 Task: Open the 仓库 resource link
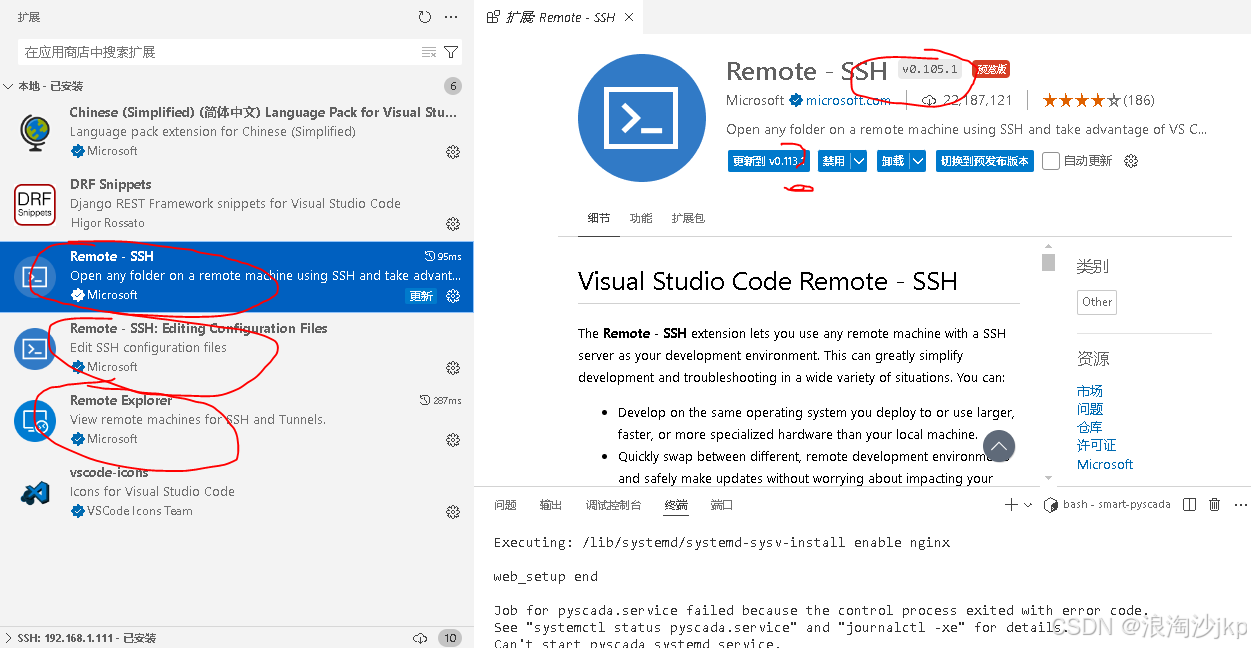click(x=1090, y=427)
